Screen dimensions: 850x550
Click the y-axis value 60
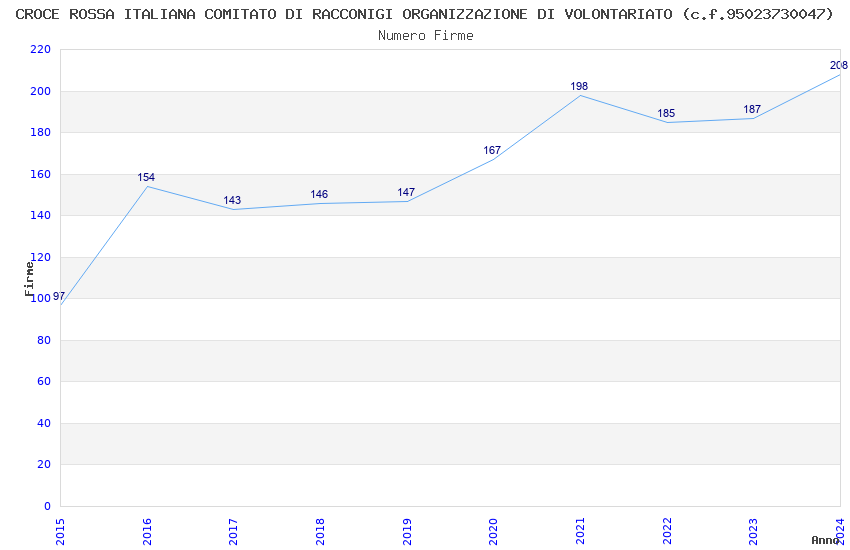[44, 381]
